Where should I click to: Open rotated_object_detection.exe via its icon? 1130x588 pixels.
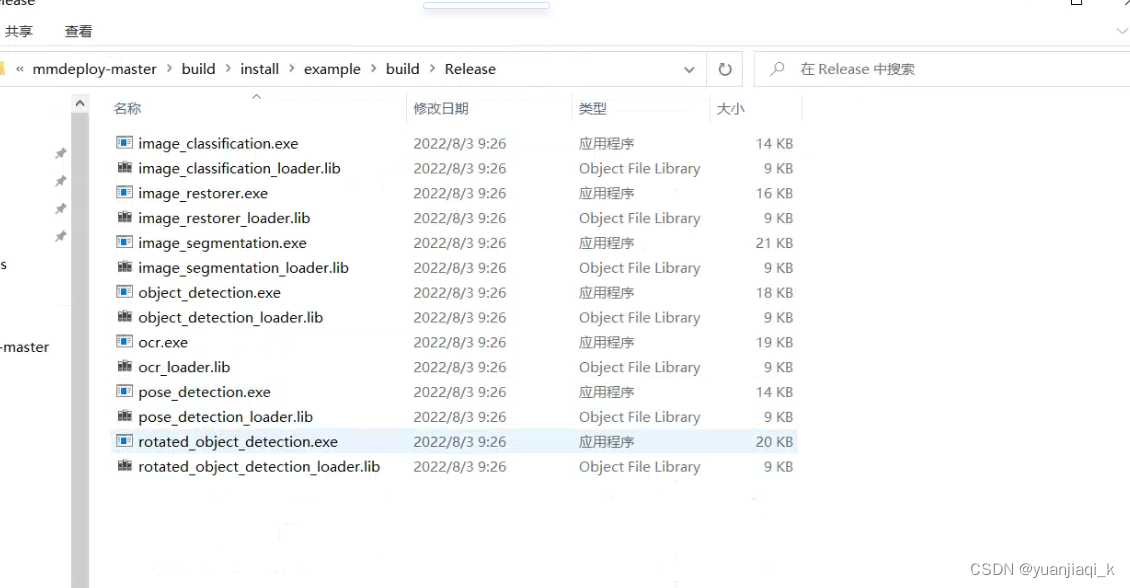click(124, 441)
